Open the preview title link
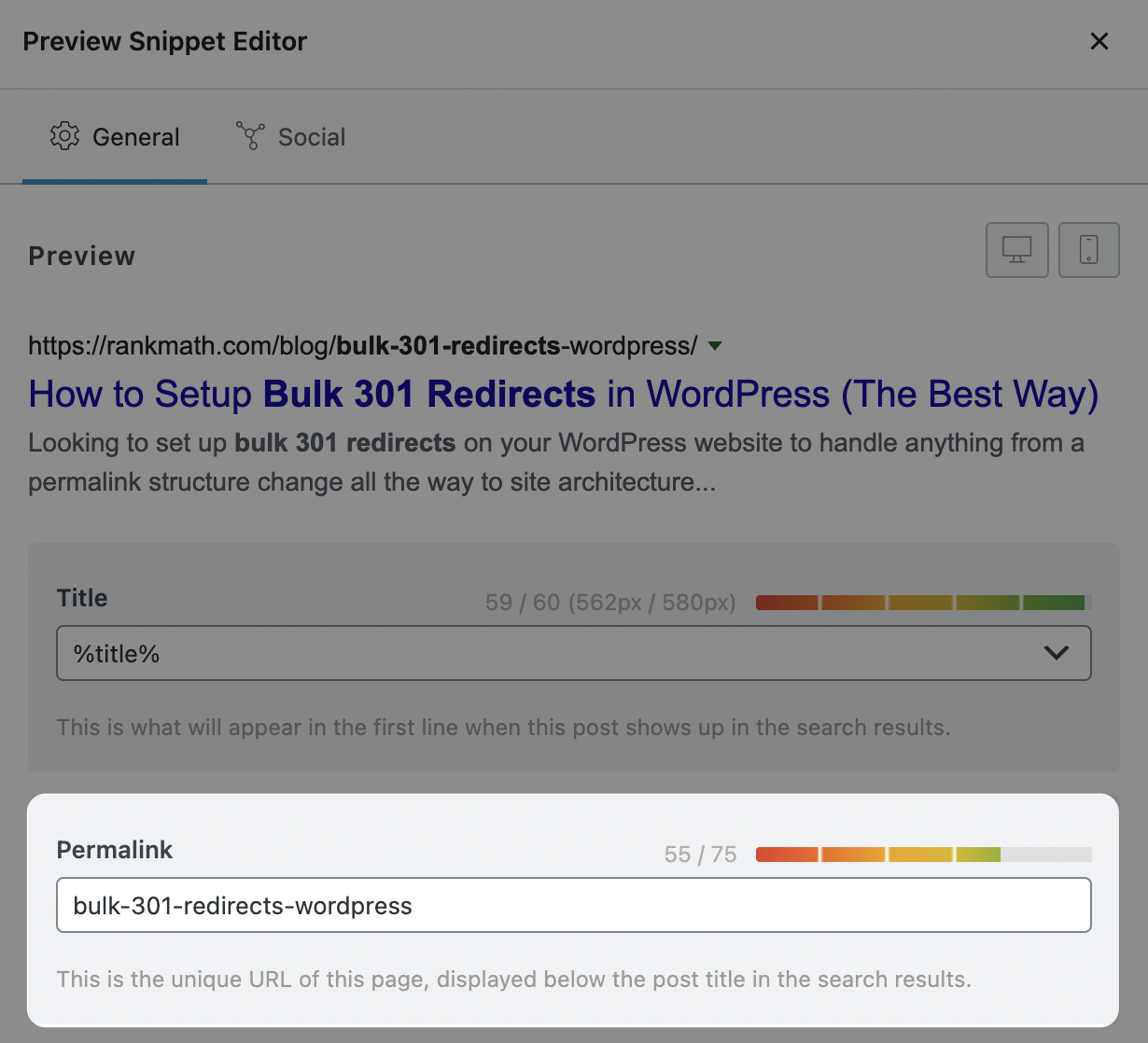This screenshot has height=1043, width=1148. click(563, 394)
